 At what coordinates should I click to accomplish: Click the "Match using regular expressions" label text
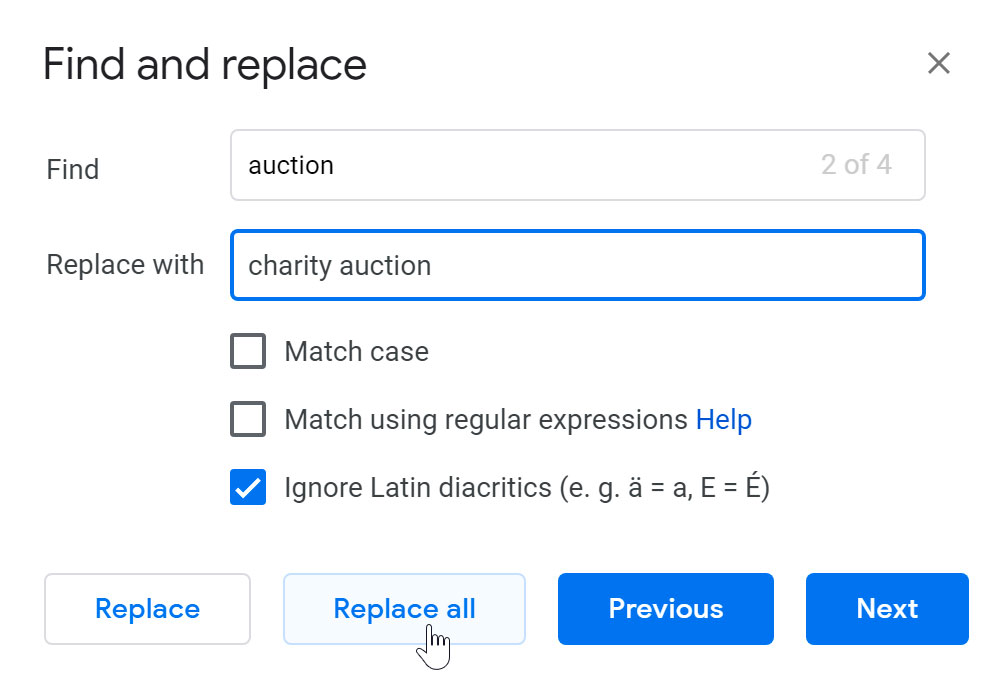(x=486, y=420)
